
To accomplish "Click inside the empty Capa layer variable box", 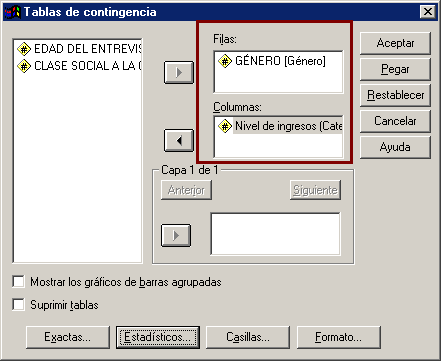I will point(276,234).
